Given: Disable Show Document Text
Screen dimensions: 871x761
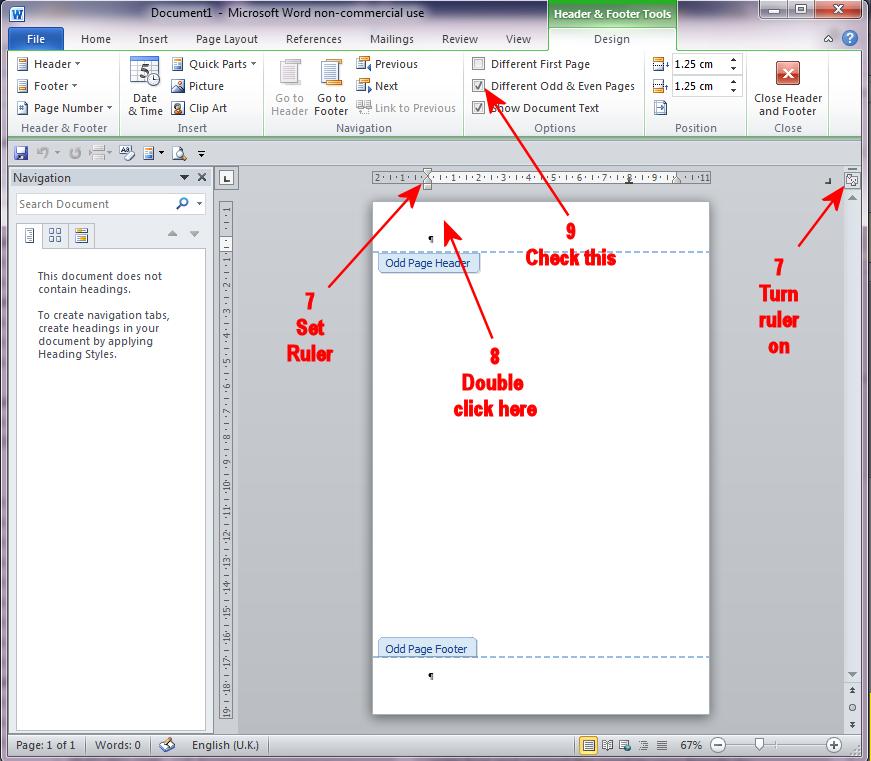Looking at the screenshot, I should pos(478,107).
